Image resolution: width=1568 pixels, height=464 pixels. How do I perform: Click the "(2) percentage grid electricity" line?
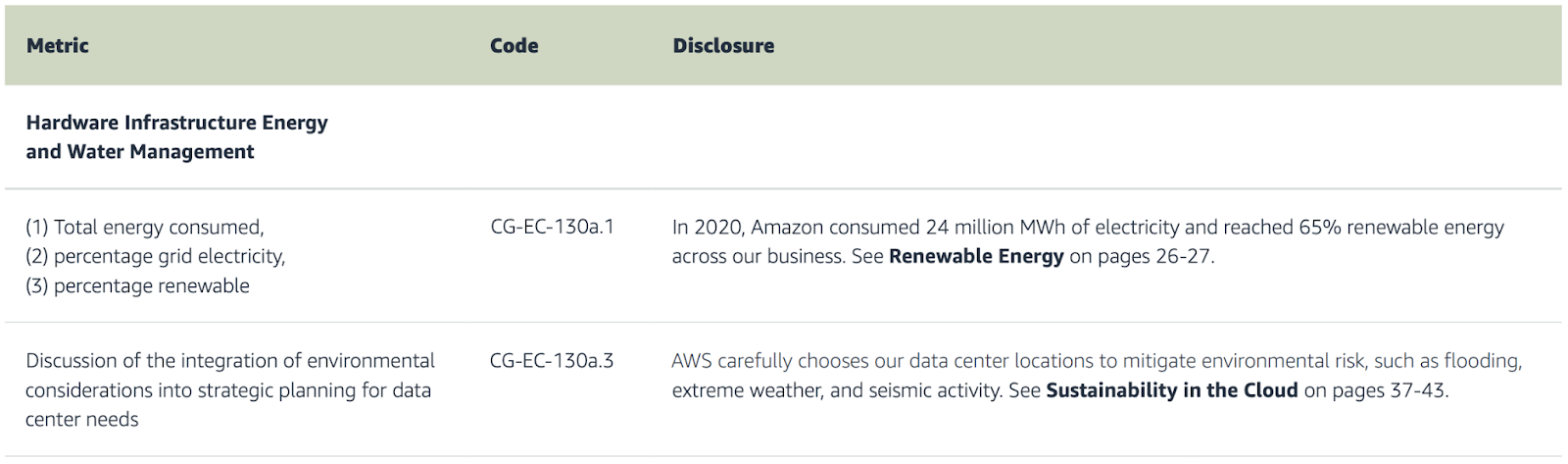click(155, 257)
